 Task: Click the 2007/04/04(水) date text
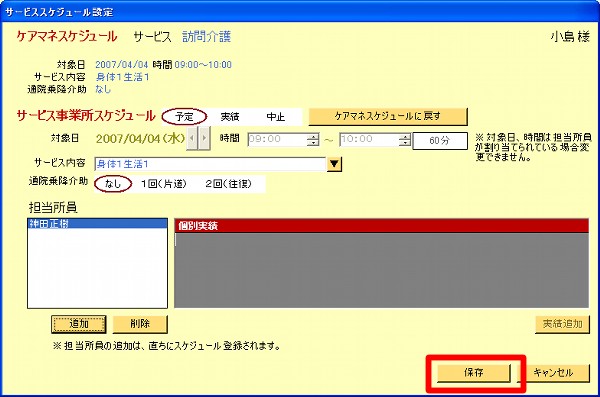140,139
